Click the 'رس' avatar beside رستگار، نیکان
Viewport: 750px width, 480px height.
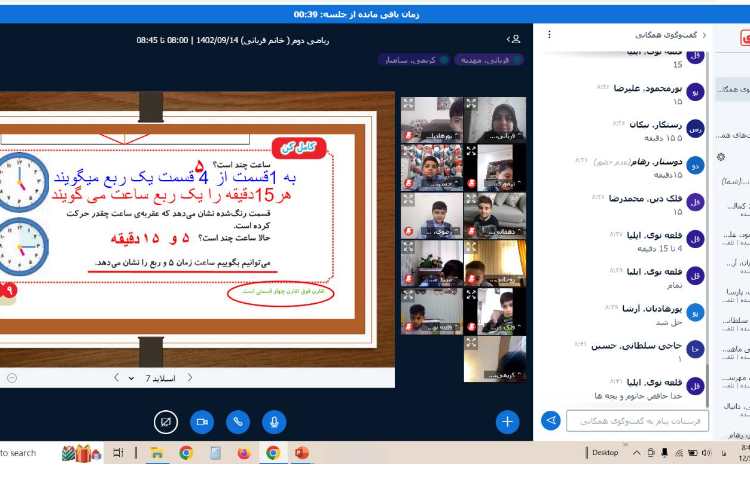pyautogui.click(x=695, y=129)
